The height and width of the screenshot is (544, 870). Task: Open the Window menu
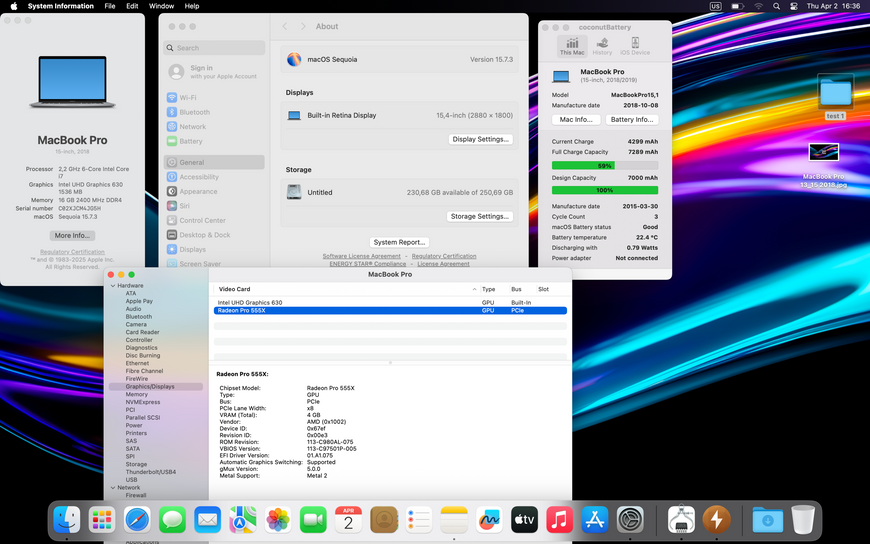161,6
